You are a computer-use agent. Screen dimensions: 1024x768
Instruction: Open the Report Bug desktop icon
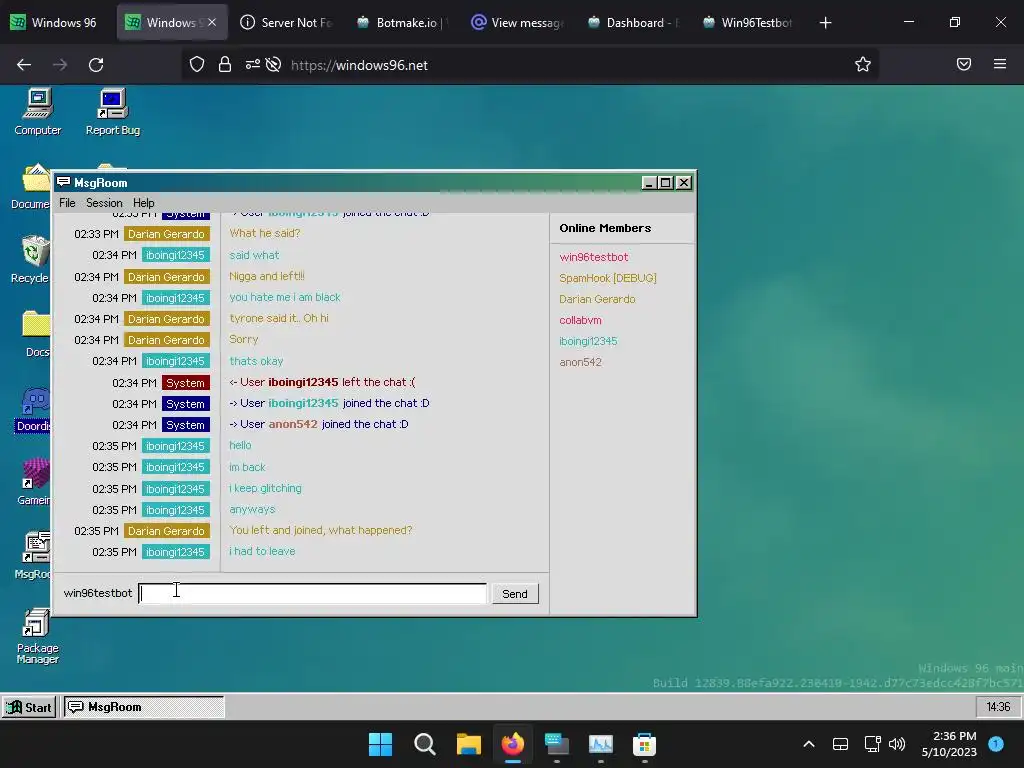(112, 112)
